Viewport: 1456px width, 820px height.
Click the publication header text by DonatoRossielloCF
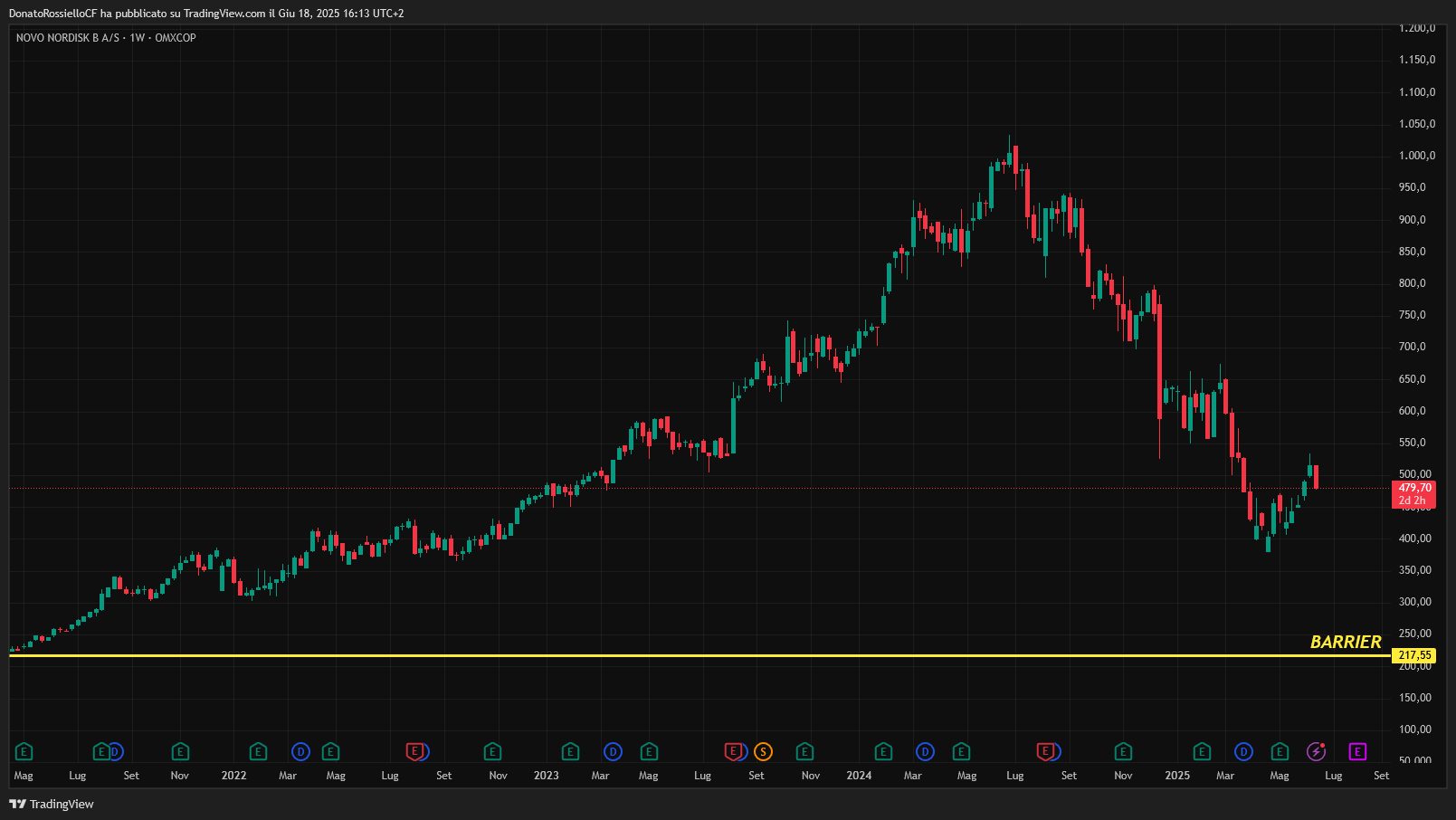206,14
